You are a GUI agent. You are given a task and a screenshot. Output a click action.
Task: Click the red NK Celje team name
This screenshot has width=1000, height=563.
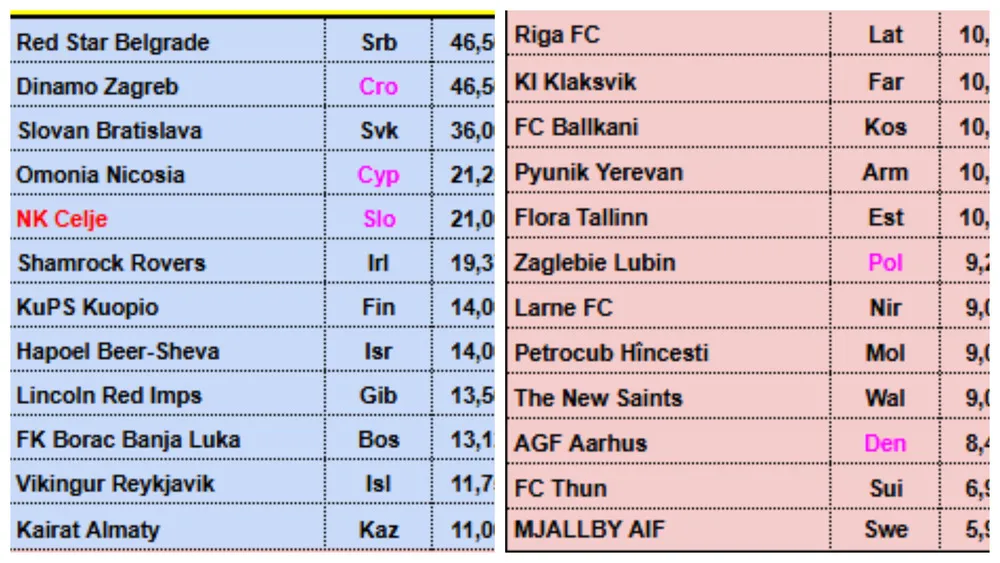62,219
